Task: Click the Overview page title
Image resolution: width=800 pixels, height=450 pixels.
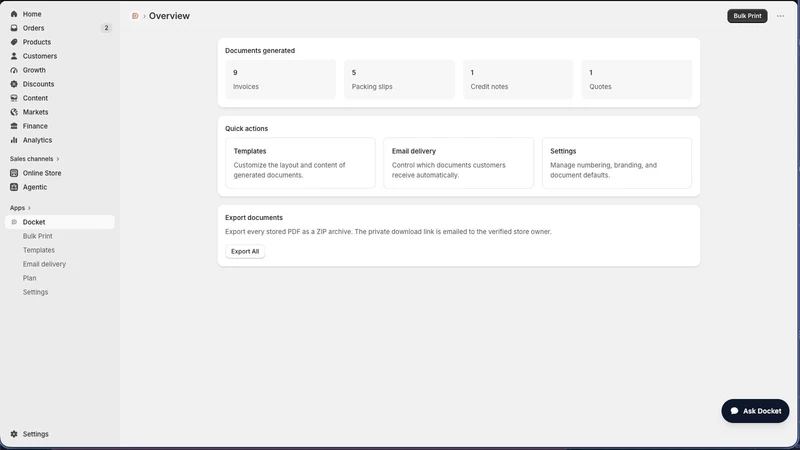Action: pos(169,16)
